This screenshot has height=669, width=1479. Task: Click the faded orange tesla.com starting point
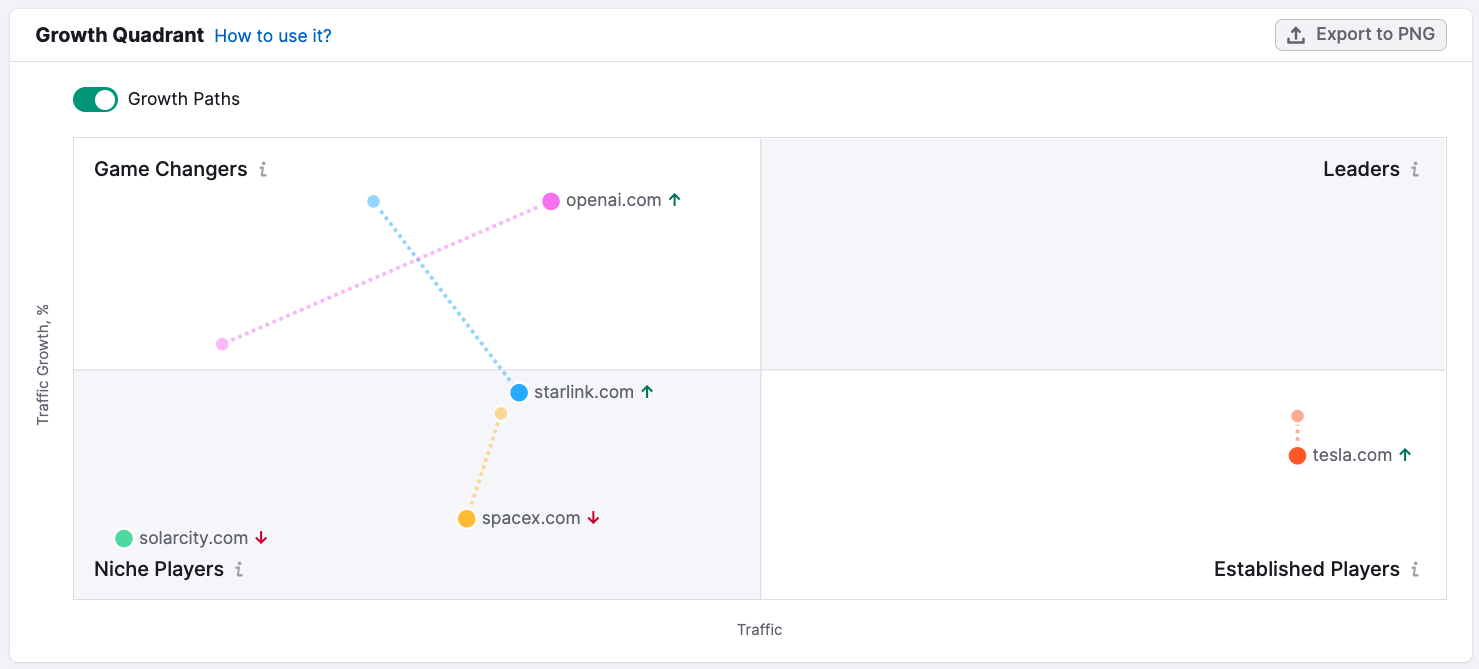pyautogui.click(x=1297, y=416)
